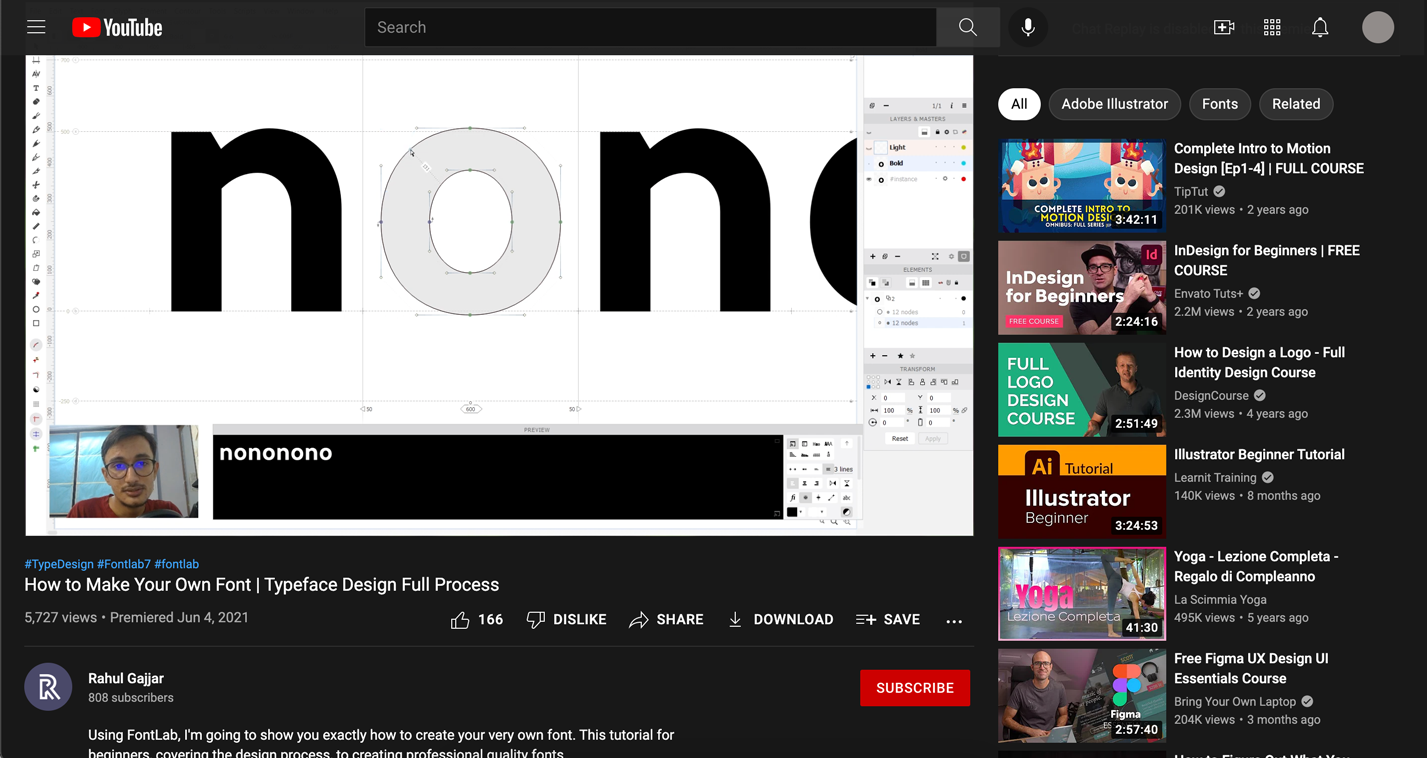This screenshot has height=758, width=1427.
Task: Open the #TypeDesign hashtag link
Action: pyautogui.click(x=59, y=564)
